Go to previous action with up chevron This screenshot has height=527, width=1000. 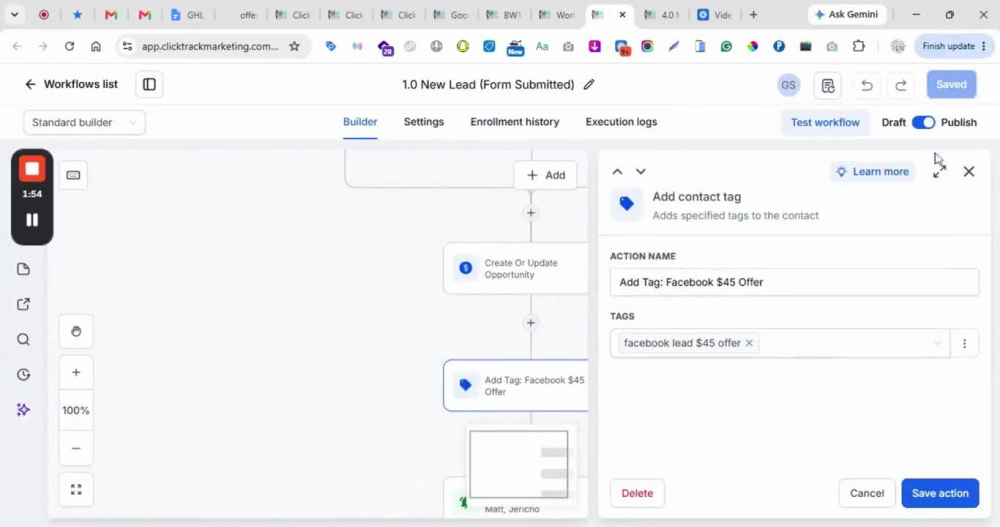pyautogui.click(x=617, y=172)
